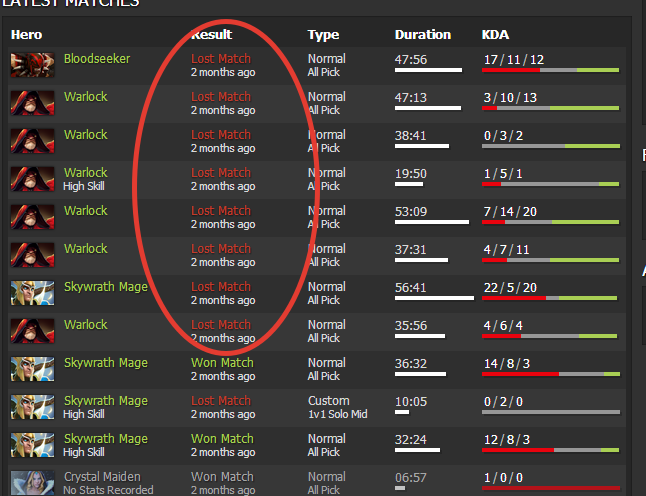Click the KDA column header

pyautogui.click(x=495, y=35)
